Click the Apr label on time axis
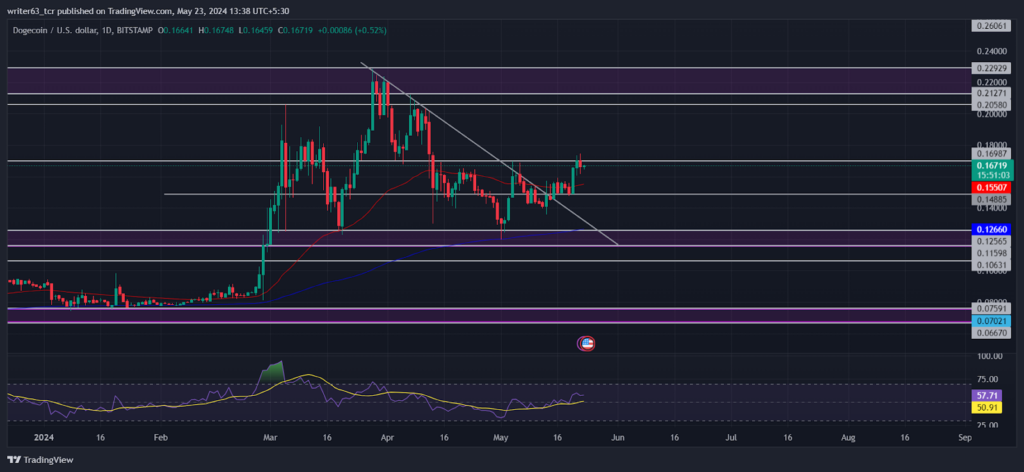This screenshot has width=1024, height=472. click(387, 439)
